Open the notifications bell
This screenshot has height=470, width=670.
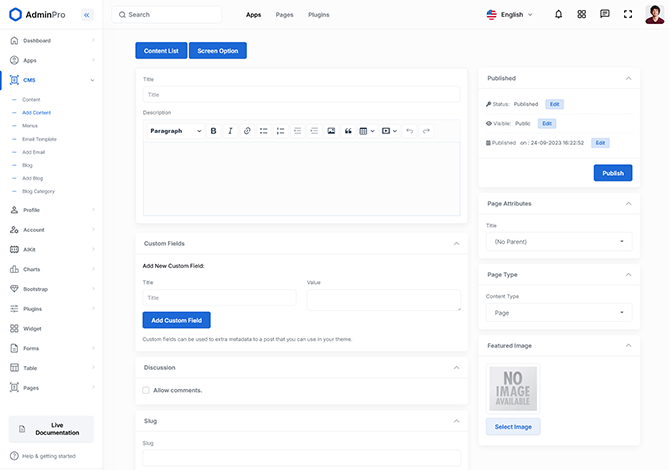[558, 15]
